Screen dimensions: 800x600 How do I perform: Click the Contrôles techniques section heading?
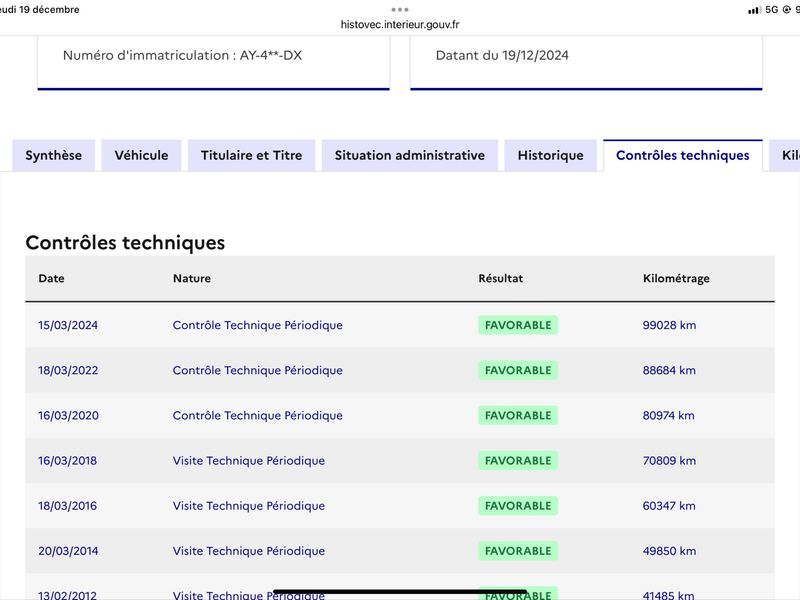click(x=125, y=243)
